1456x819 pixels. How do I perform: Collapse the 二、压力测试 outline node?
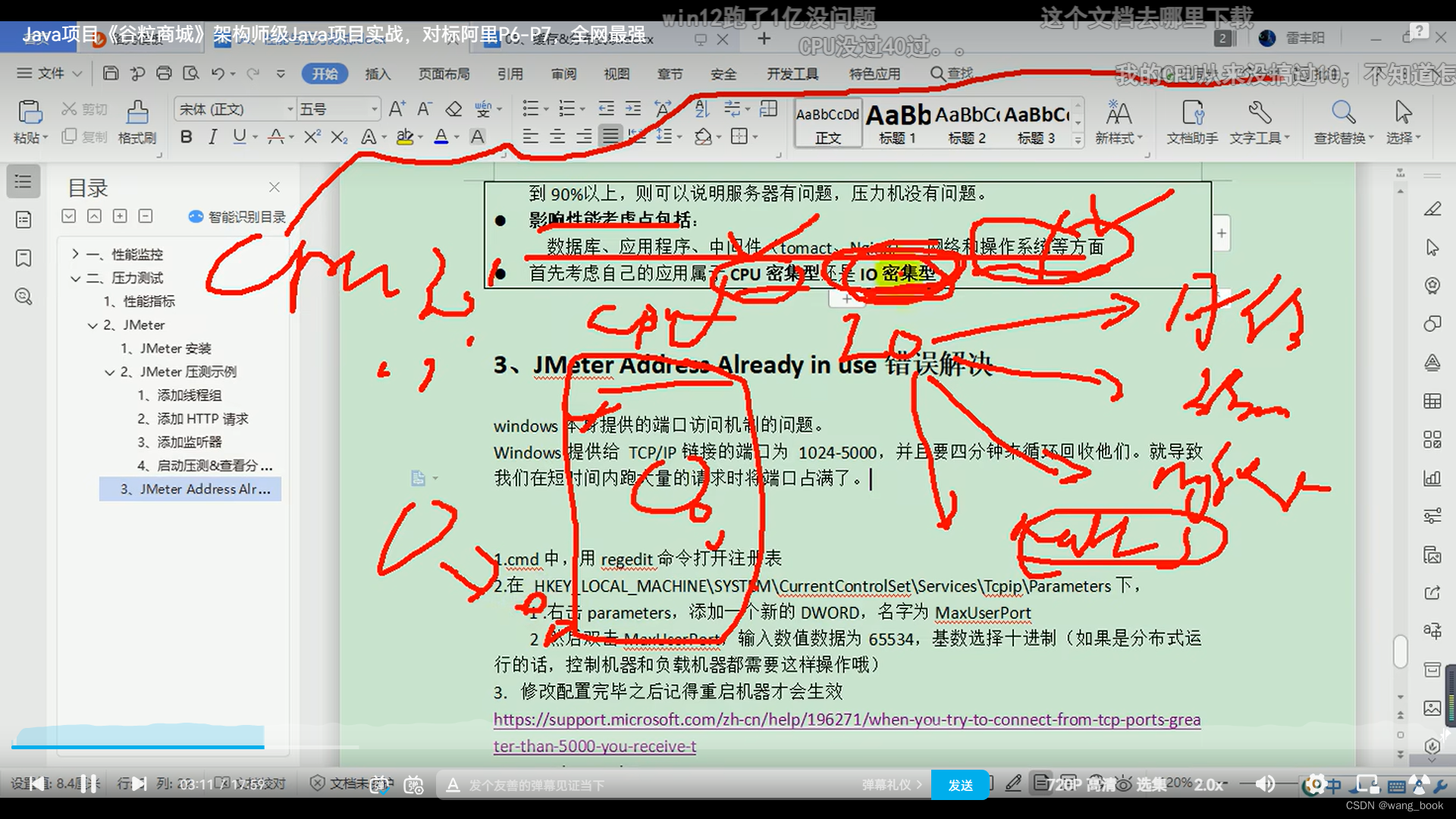pyautogui.click(x=75, y=278)
